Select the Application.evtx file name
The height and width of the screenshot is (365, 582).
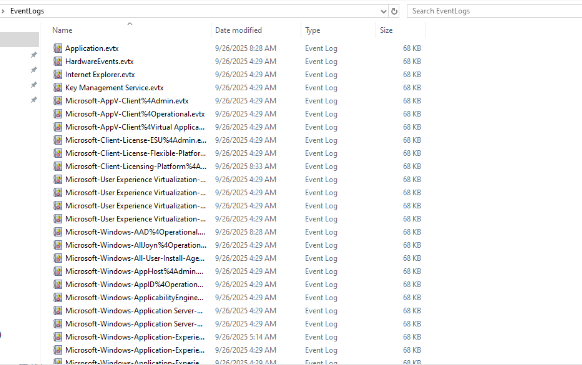point(92,48)
